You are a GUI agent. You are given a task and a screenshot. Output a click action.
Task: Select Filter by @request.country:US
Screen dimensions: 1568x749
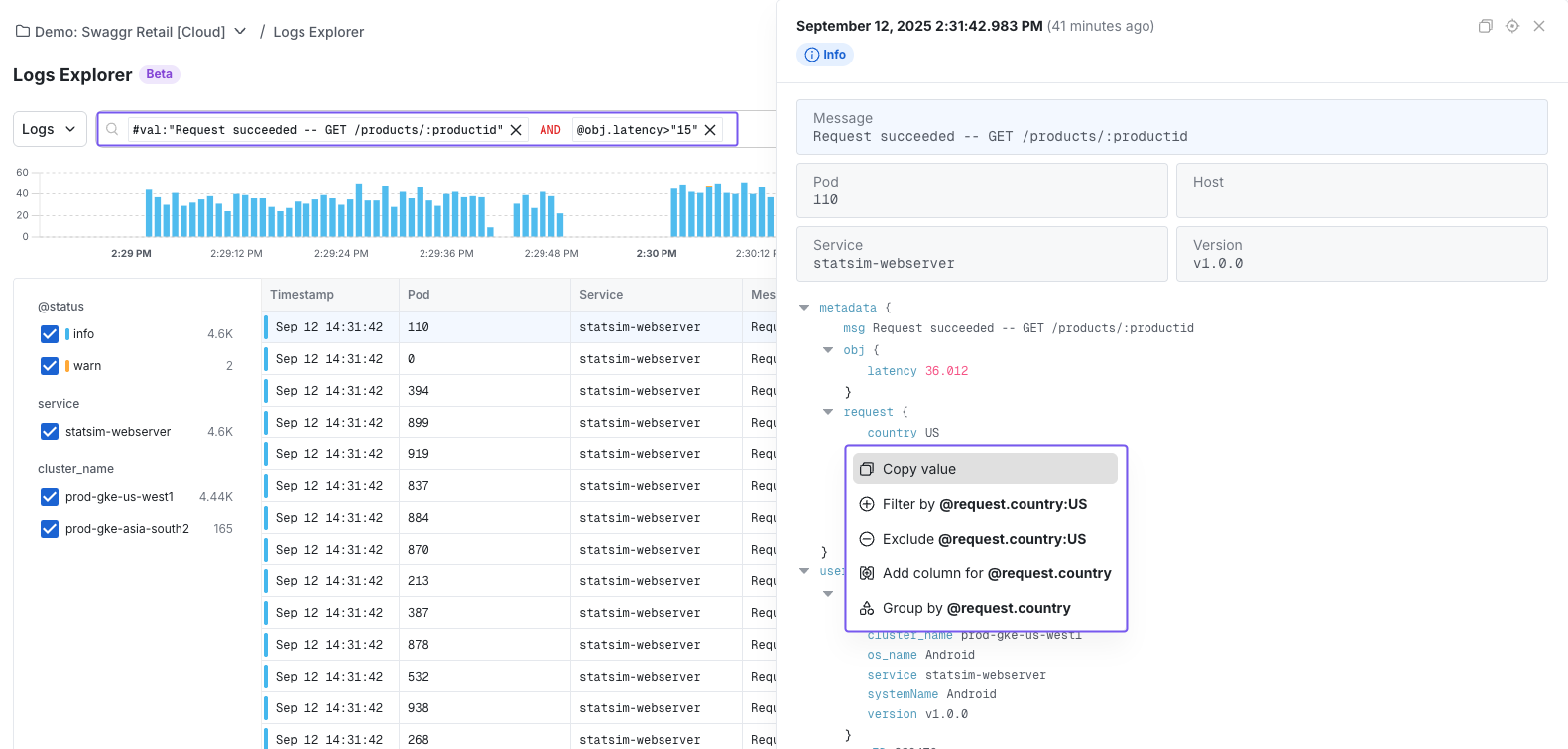[985, 504]
